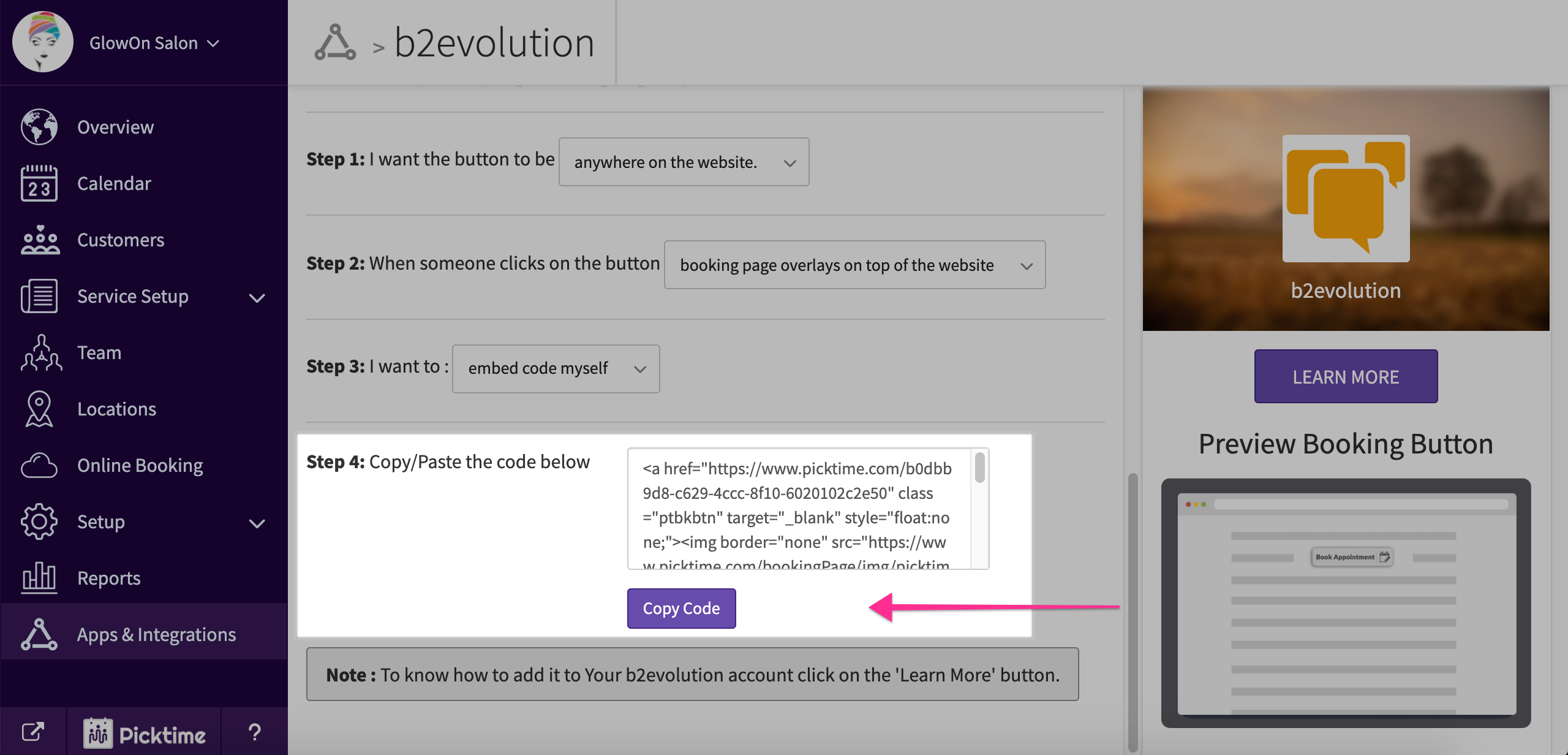Click the LEARN MORE button
This screenshot has height=755, width=1568.
tap(1346, 376)
